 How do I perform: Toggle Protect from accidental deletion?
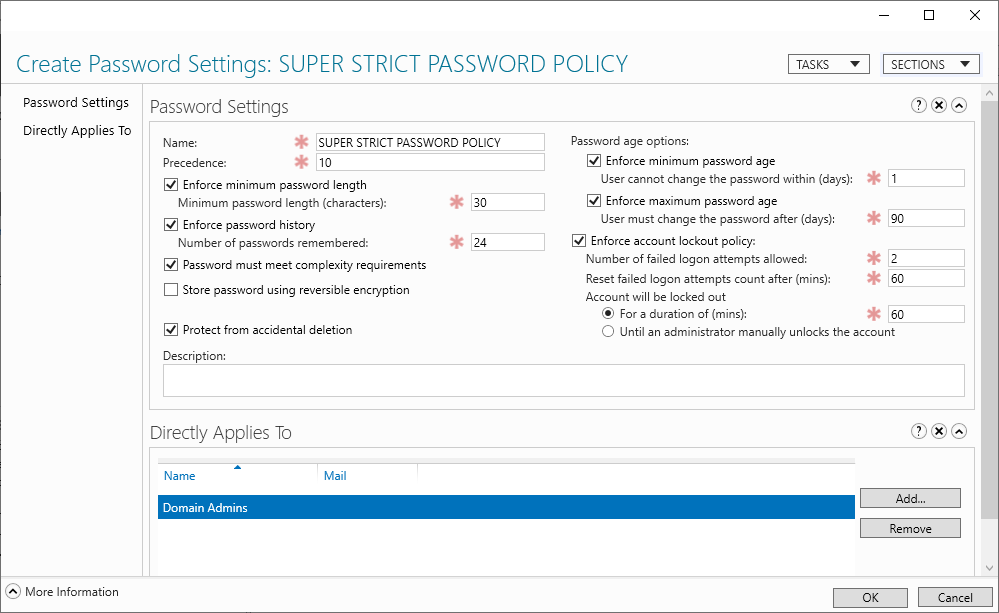pos(171,329)
